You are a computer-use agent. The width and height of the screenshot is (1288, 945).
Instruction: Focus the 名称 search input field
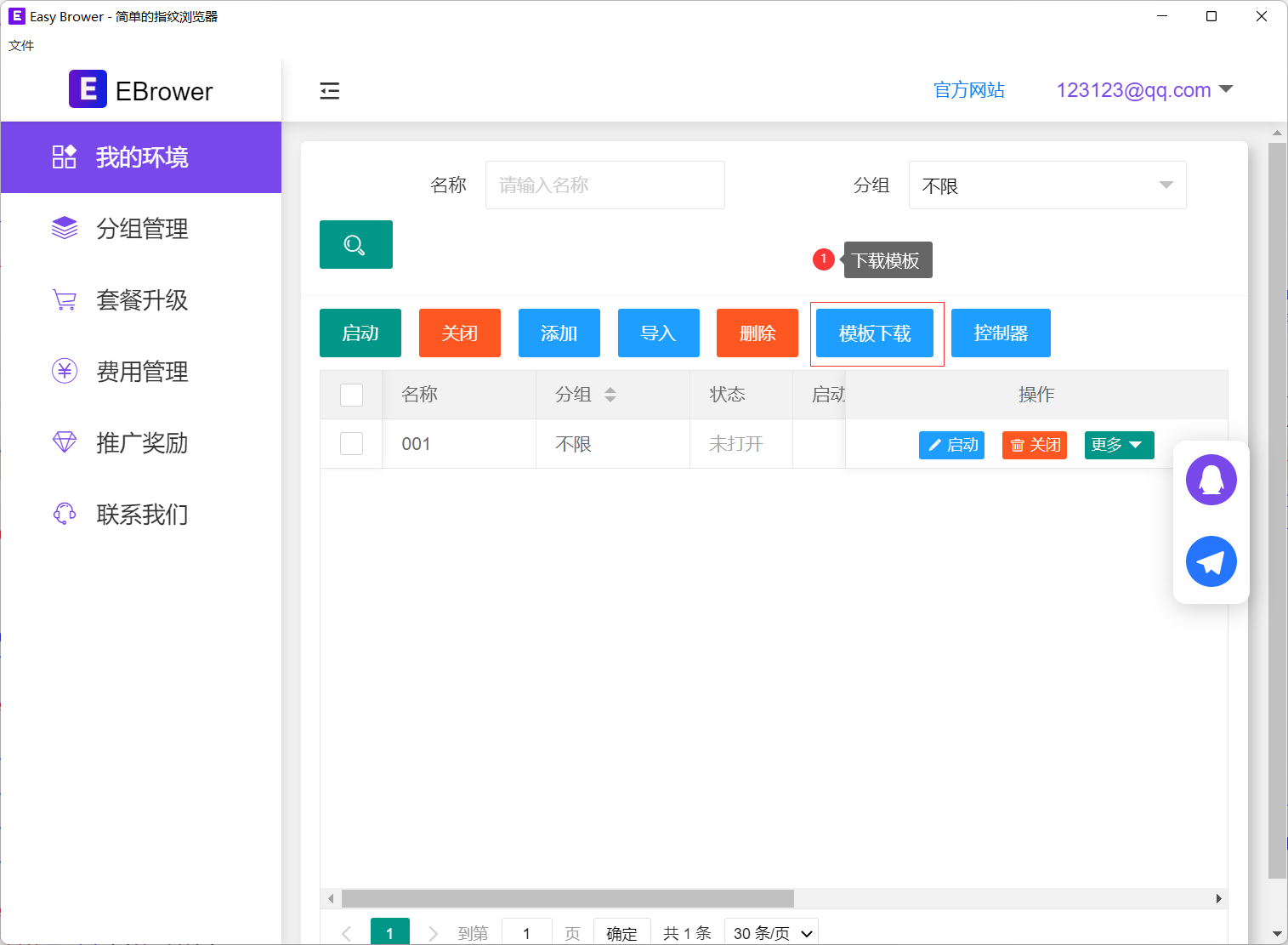pyautogui.click(x=605, y=185)
